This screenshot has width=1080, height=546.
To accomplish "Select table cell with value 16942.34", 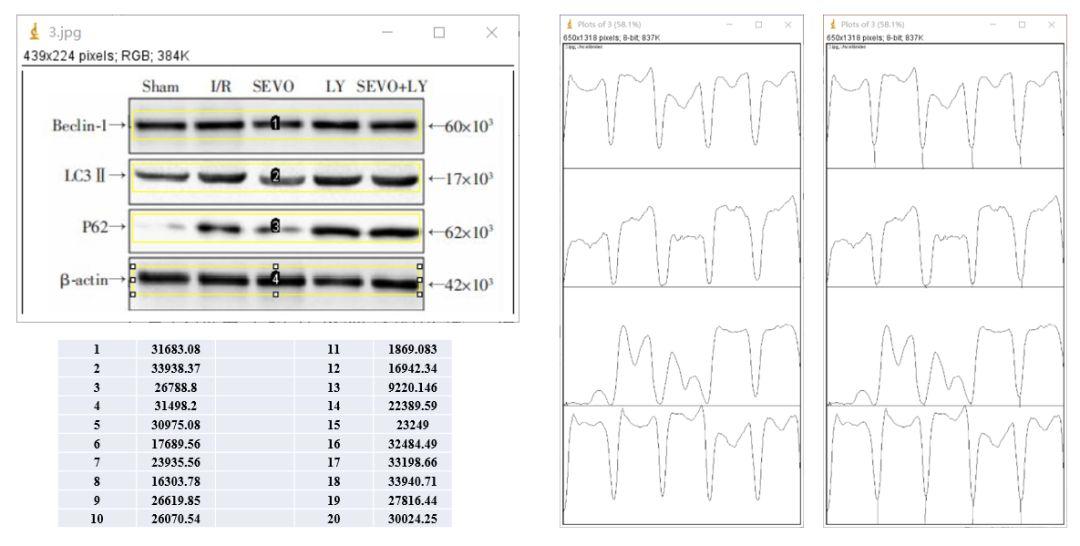I will [413, 368].
